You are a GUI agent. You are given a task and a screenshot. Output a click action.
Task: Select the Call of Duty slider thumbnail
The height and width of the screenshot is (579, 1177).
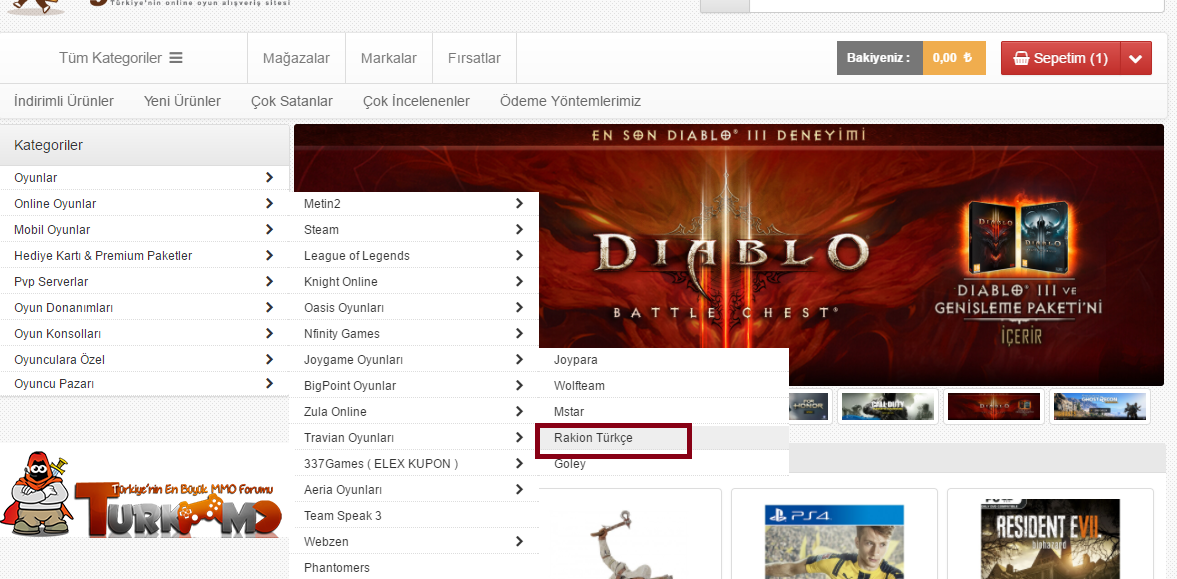point(887,406)
